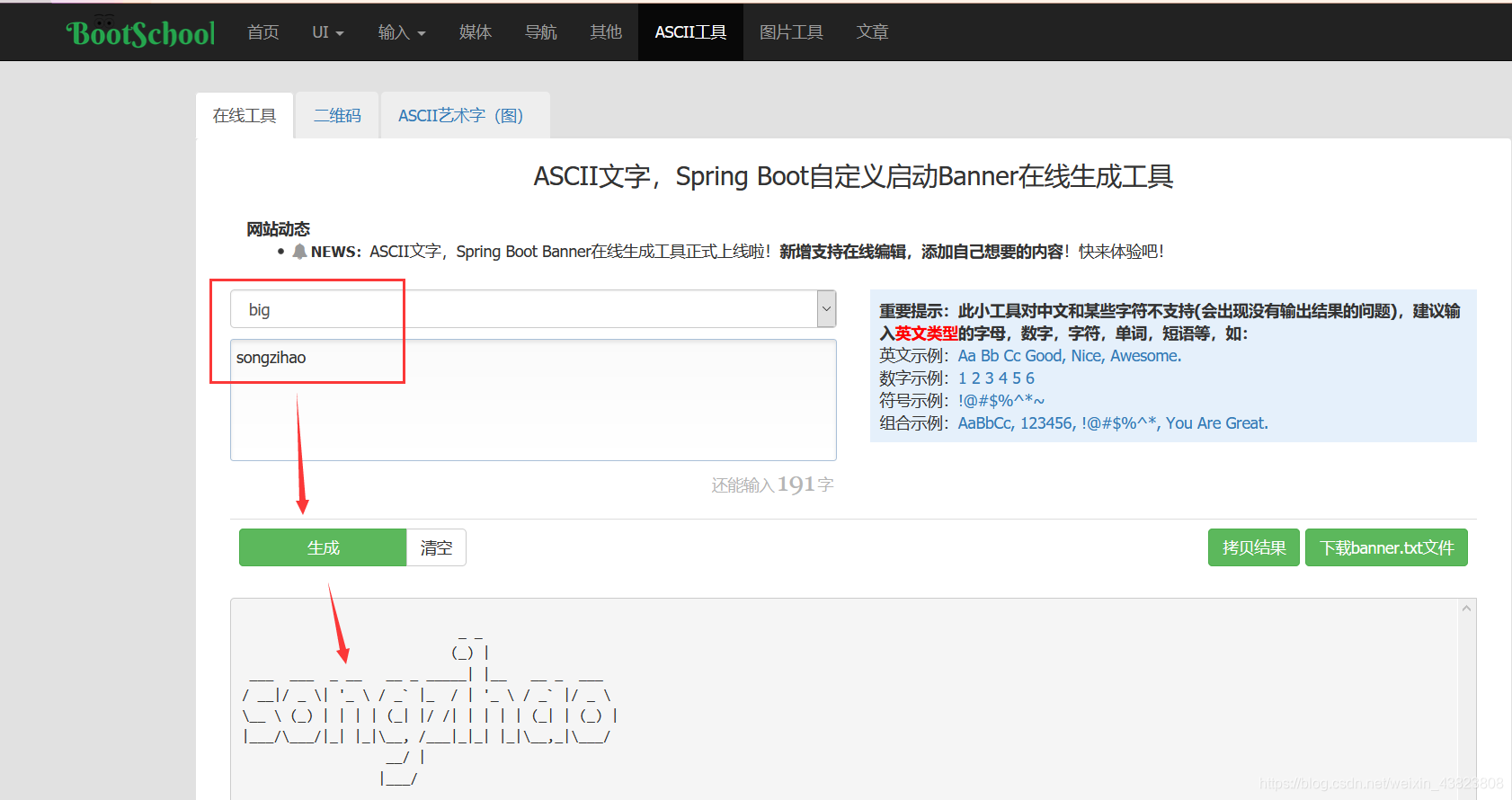
Task: Expand the 输入 dropdown menu
Action: tap(402, 32)
